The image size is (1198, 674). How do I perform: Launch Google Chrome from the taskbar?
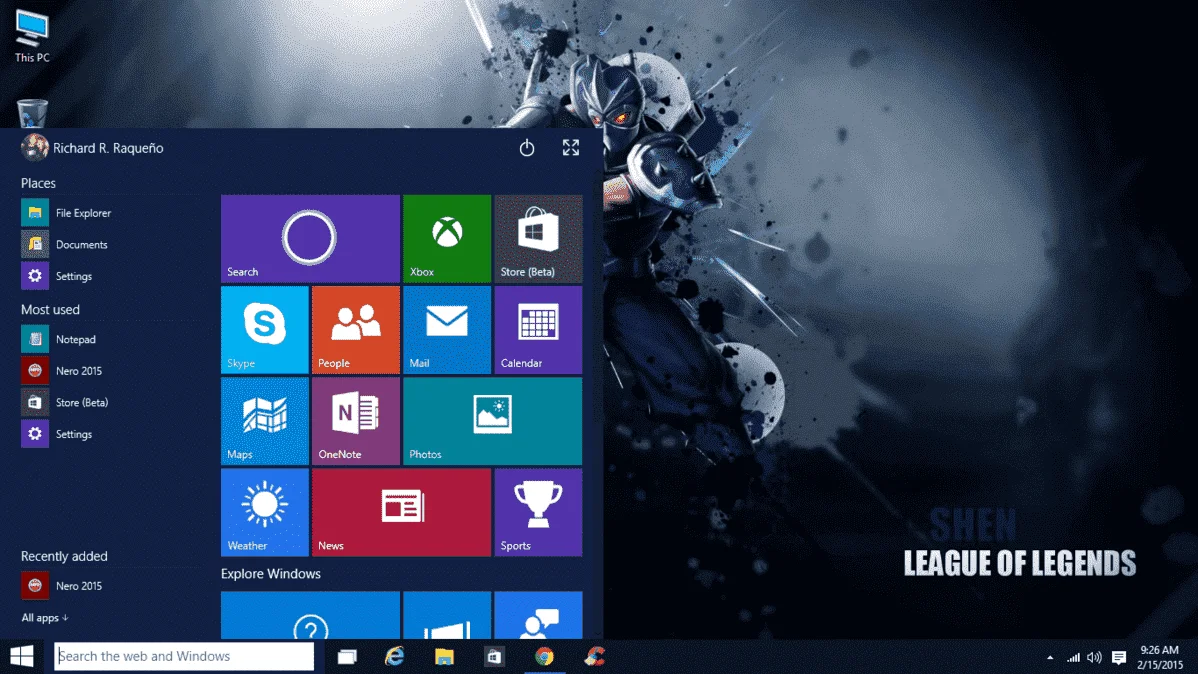544,656
